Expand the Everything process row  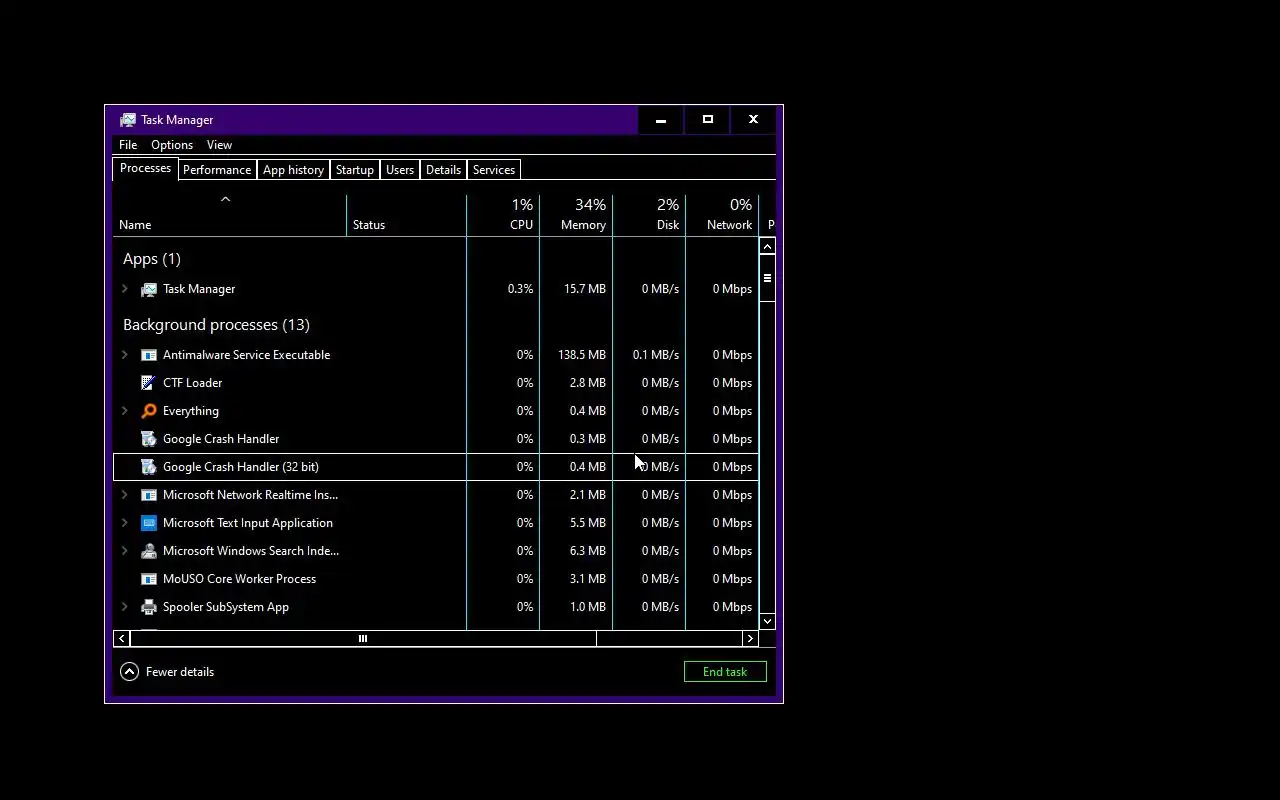pos(125,411)
